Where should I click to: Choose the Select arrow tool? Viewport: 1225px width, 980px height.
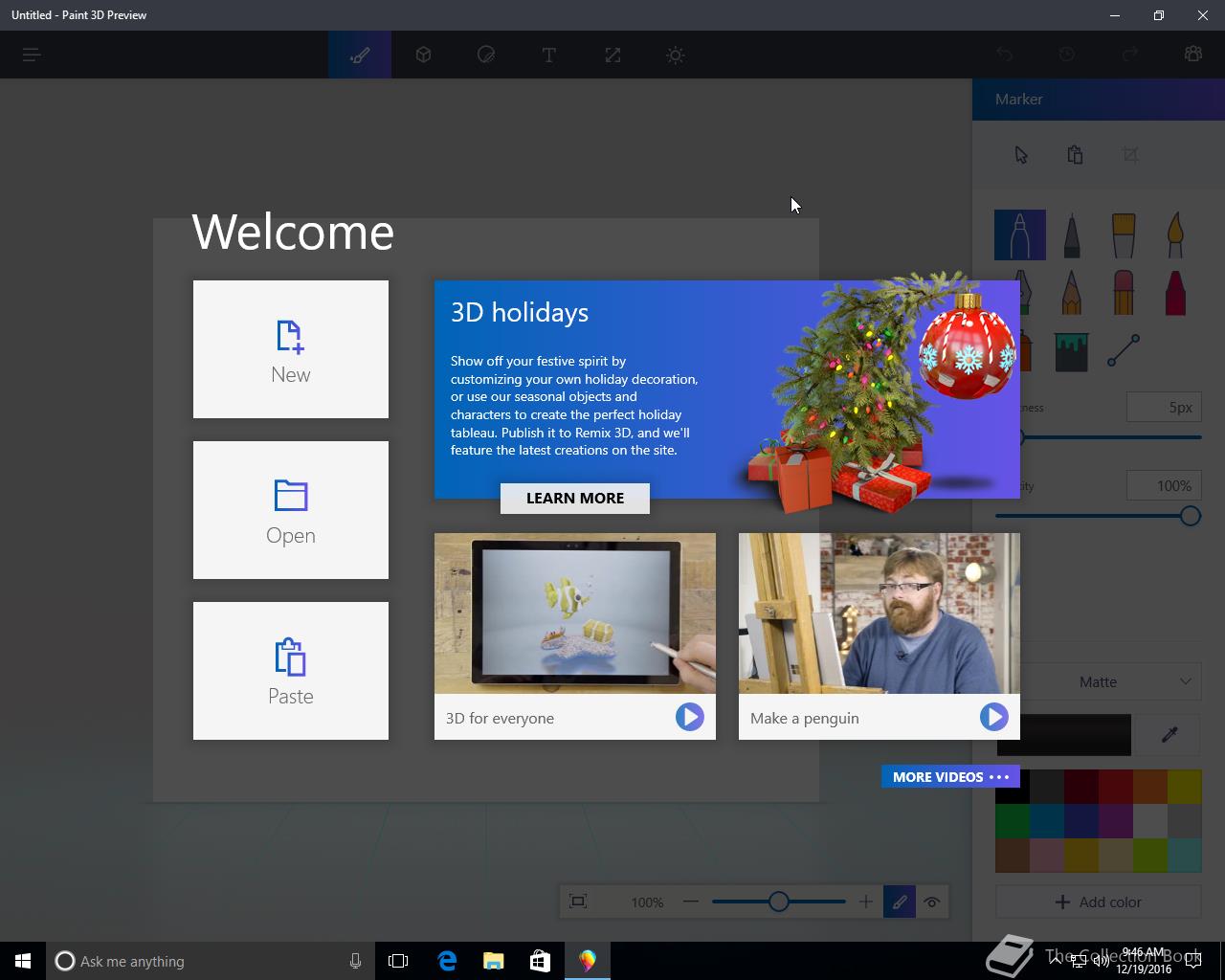(x=1021, y=155)
